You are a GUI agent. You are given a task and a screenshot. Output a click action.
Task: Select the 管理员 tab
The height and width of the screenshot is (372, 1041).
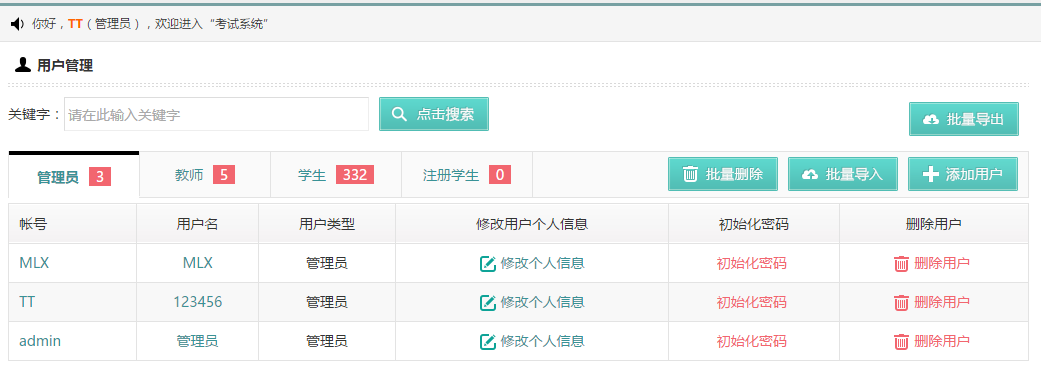pos(74,176)
